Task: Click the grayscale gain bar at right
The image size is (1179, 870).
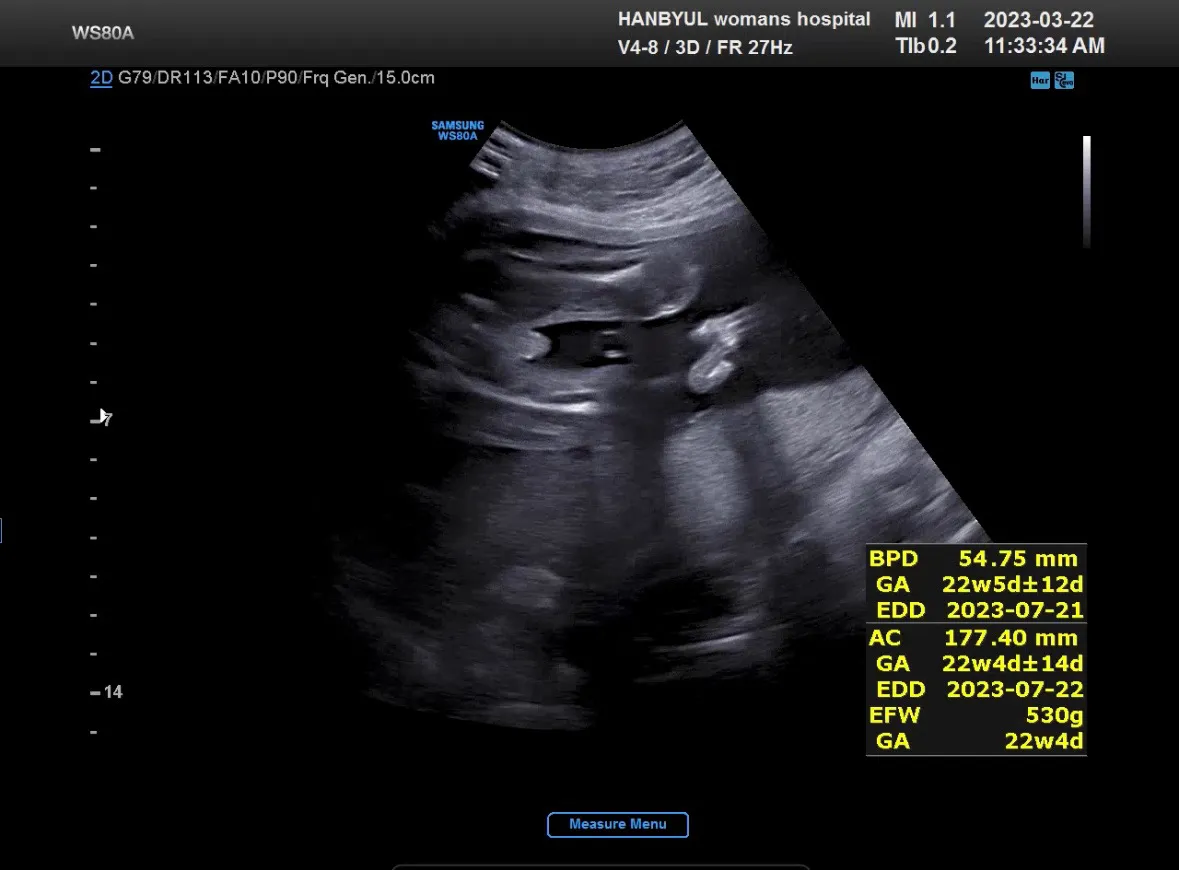Action: [1087, 192]
